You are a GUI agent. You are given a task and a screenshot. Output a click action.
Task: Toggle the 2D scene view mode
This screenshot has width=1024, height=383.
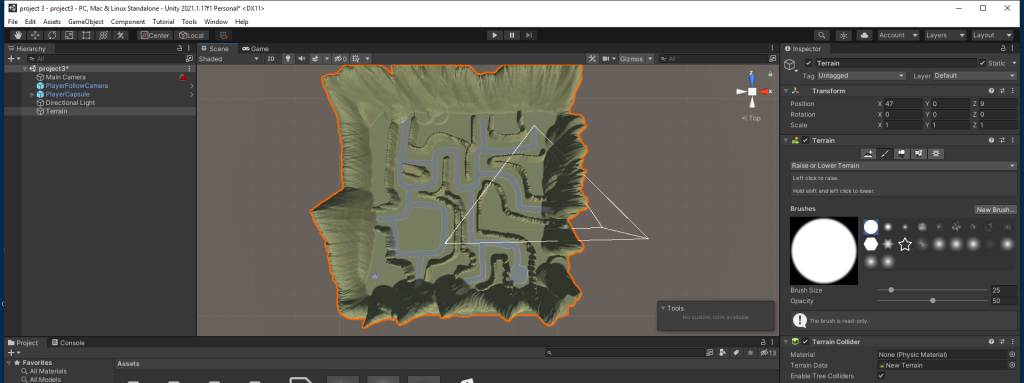(x=271, y=59)
